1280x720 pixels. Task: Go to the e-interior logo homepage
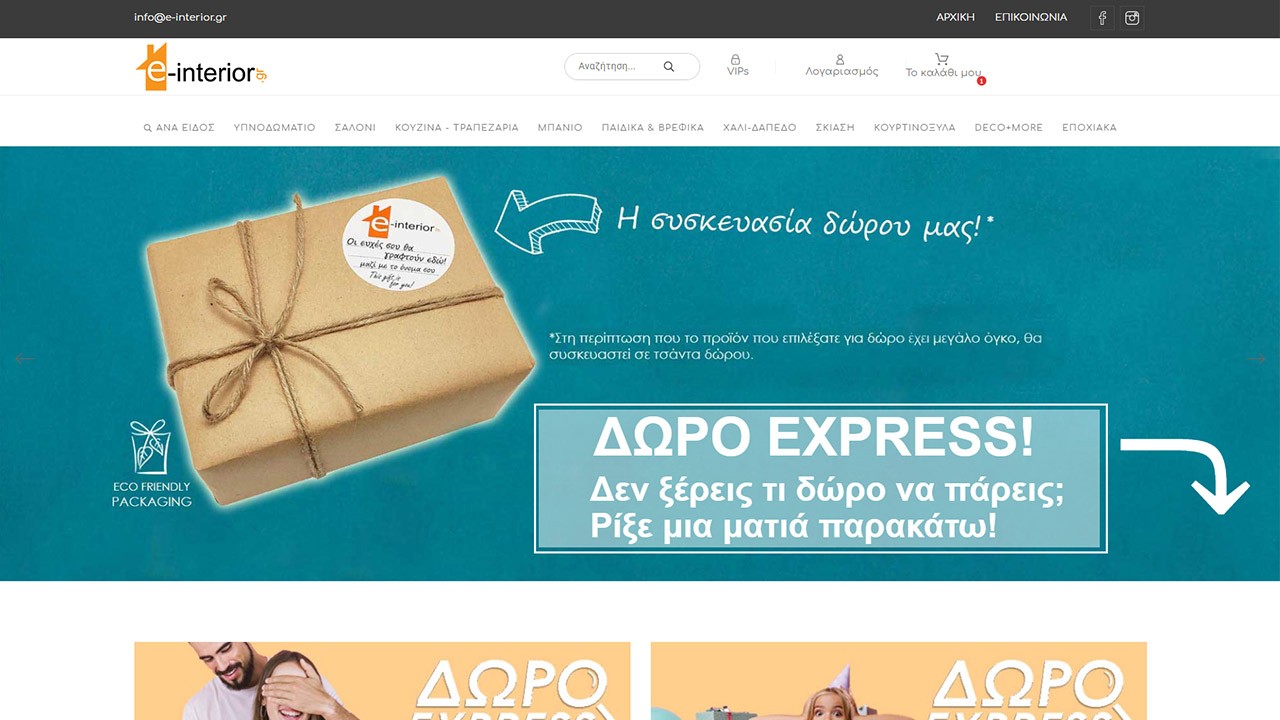tap(201, 67)
